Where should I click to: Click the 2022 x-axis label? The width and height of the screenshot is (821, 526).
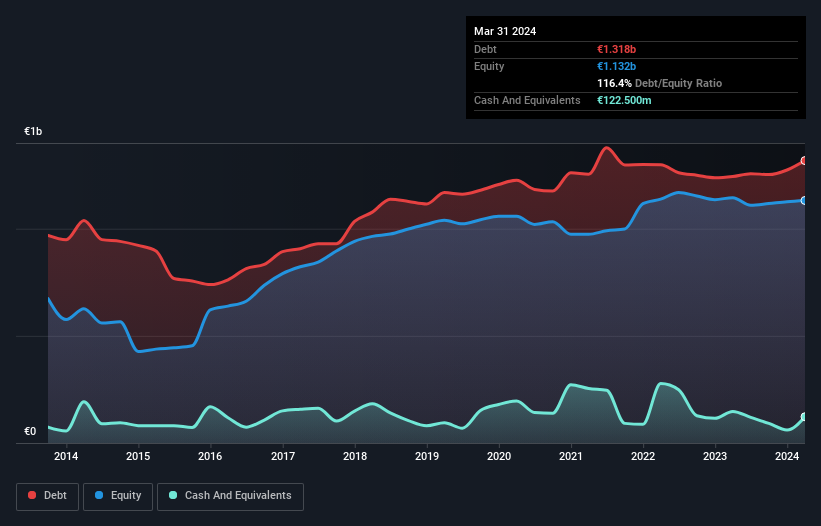(643, 456)
